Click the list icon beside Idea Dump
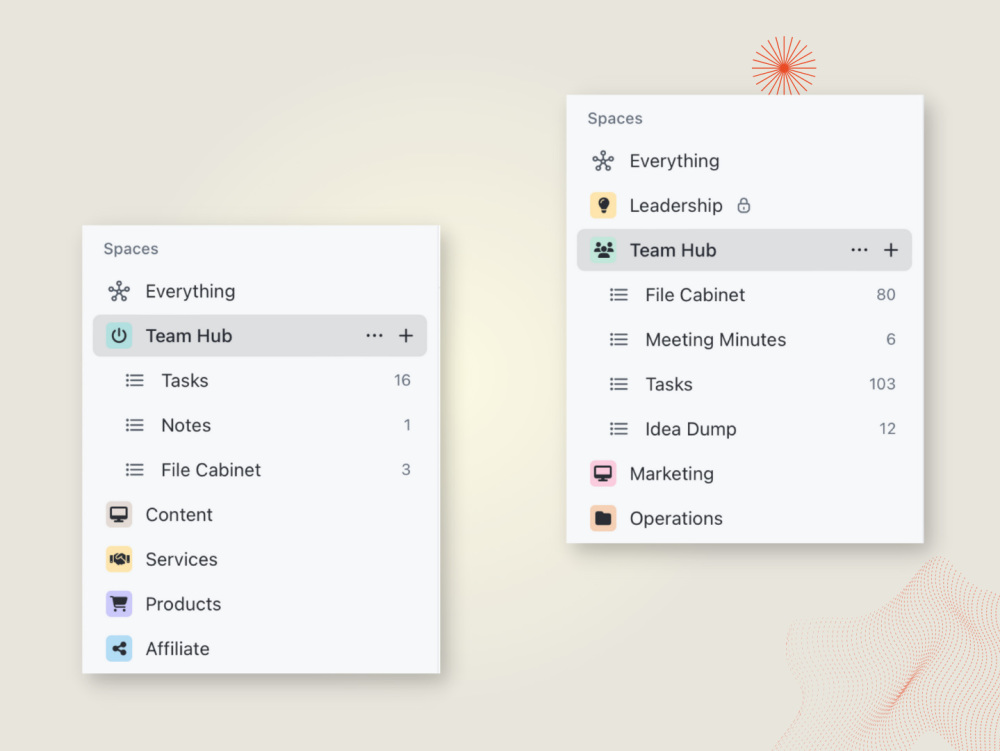 coord(619,428)
